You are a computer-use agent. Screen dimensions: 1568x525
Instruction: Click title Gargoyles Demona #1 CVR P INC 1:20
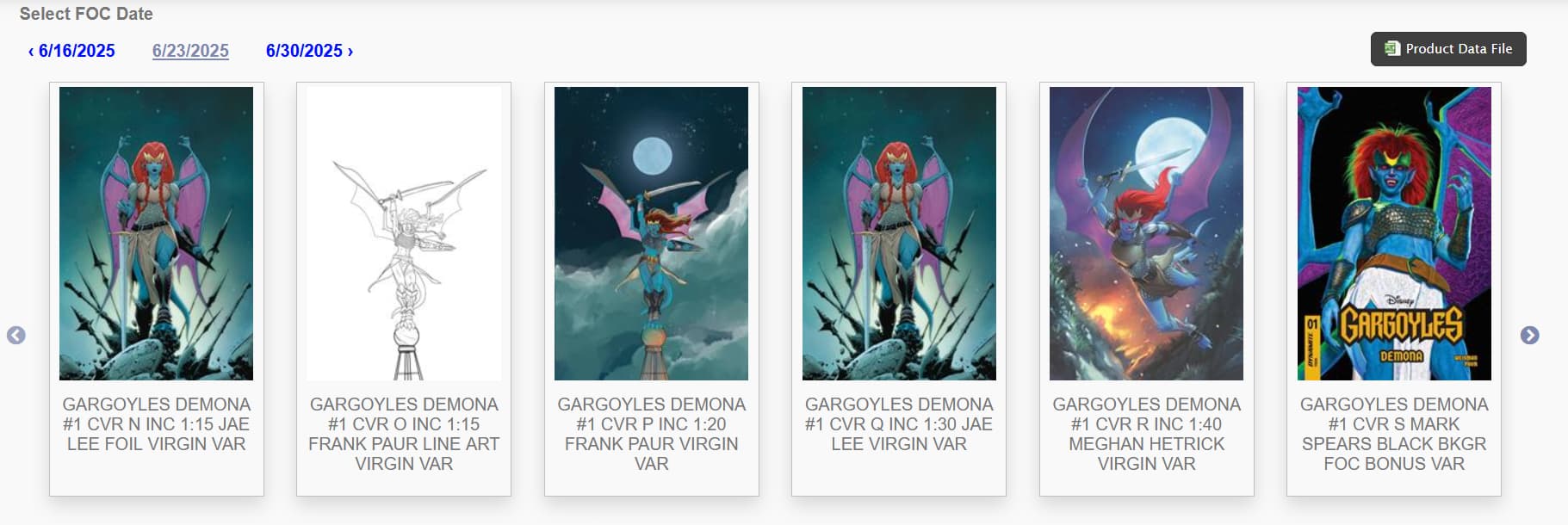tap(651, 434)
